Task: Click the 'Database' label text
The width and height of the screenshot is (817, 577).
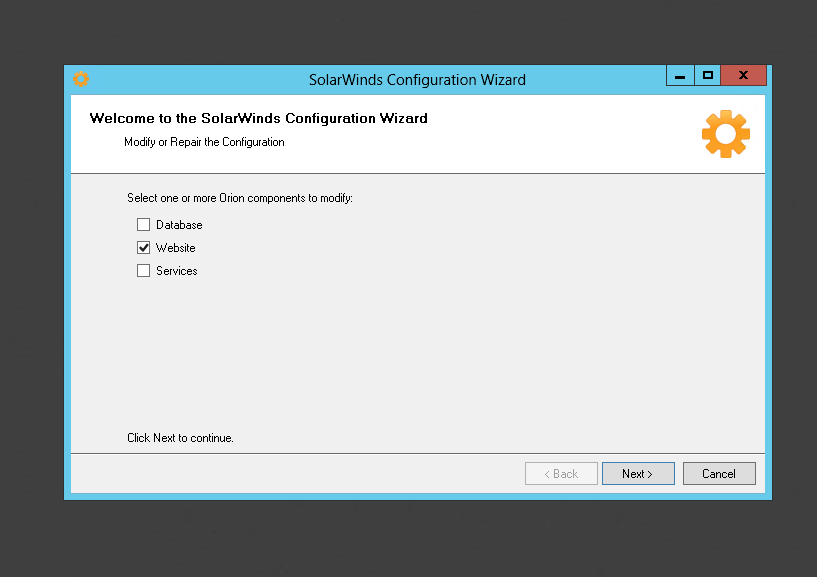Action: point(179,225)
